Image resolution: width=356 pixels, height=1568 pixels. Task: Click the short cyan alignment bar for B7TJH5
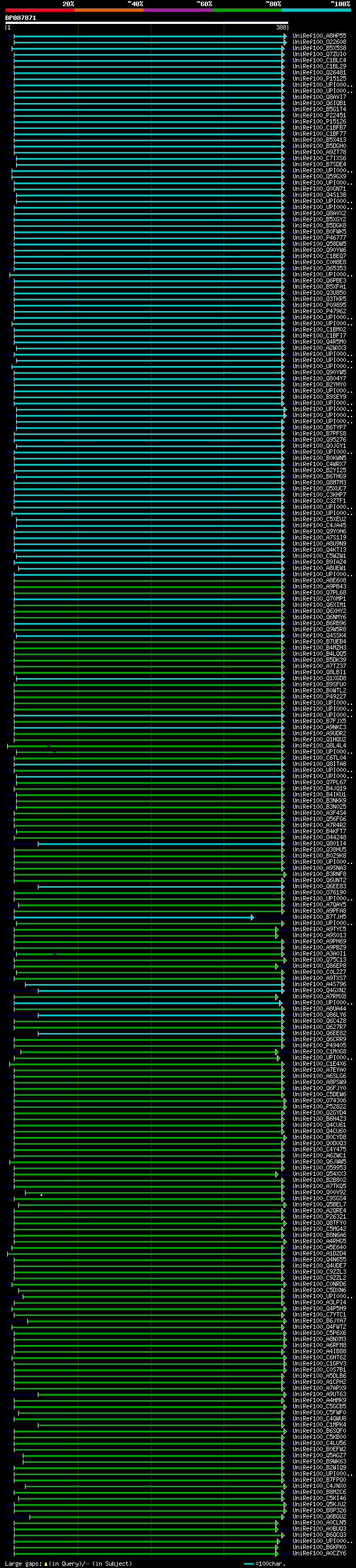tap(134, 917)
